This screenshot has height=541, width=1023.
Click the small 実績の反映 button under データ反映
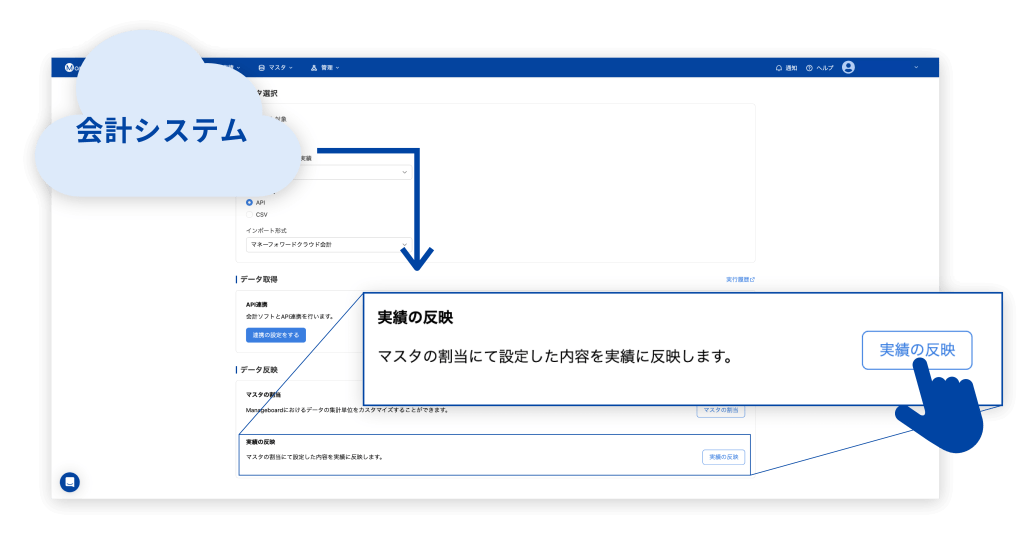point(724,457)
